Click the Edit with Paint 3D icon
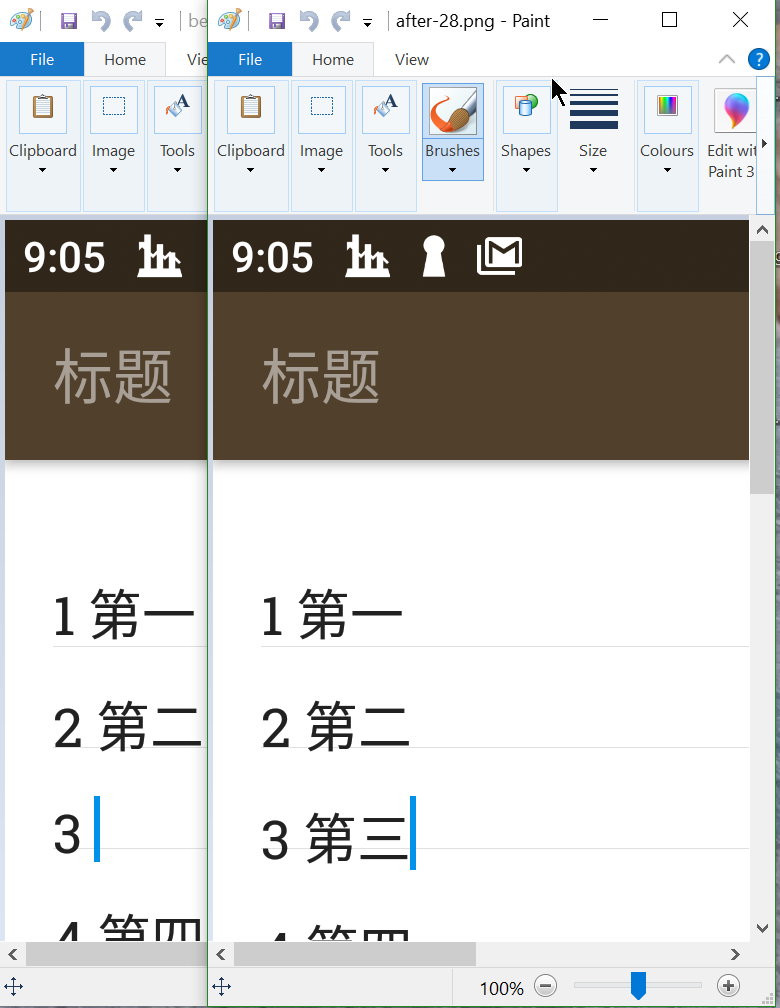The height and width of the screenshot is (1008, 780). pos(735,111)
